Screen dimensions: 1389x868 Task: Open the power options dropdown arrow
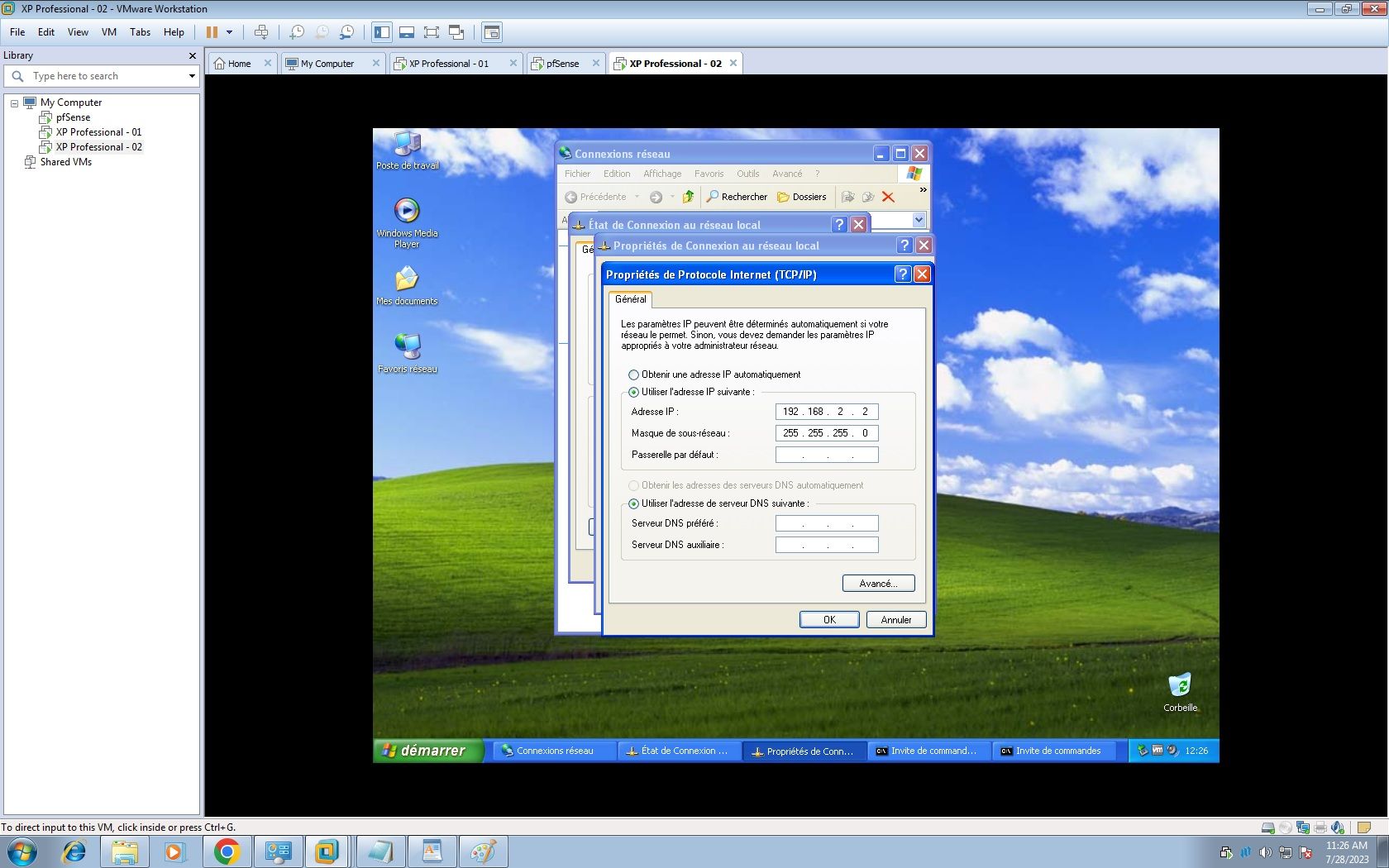[x=229, y=32]
